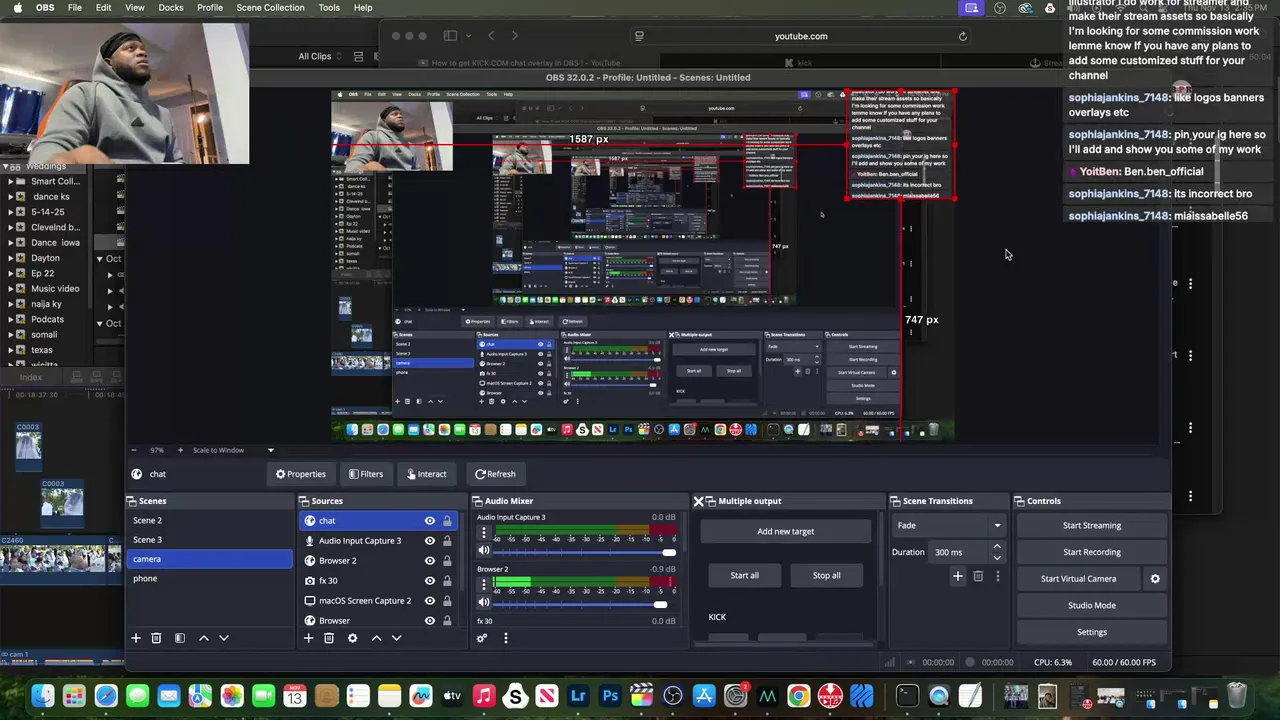Open source properties gear in Sources panel

(352, 638)
